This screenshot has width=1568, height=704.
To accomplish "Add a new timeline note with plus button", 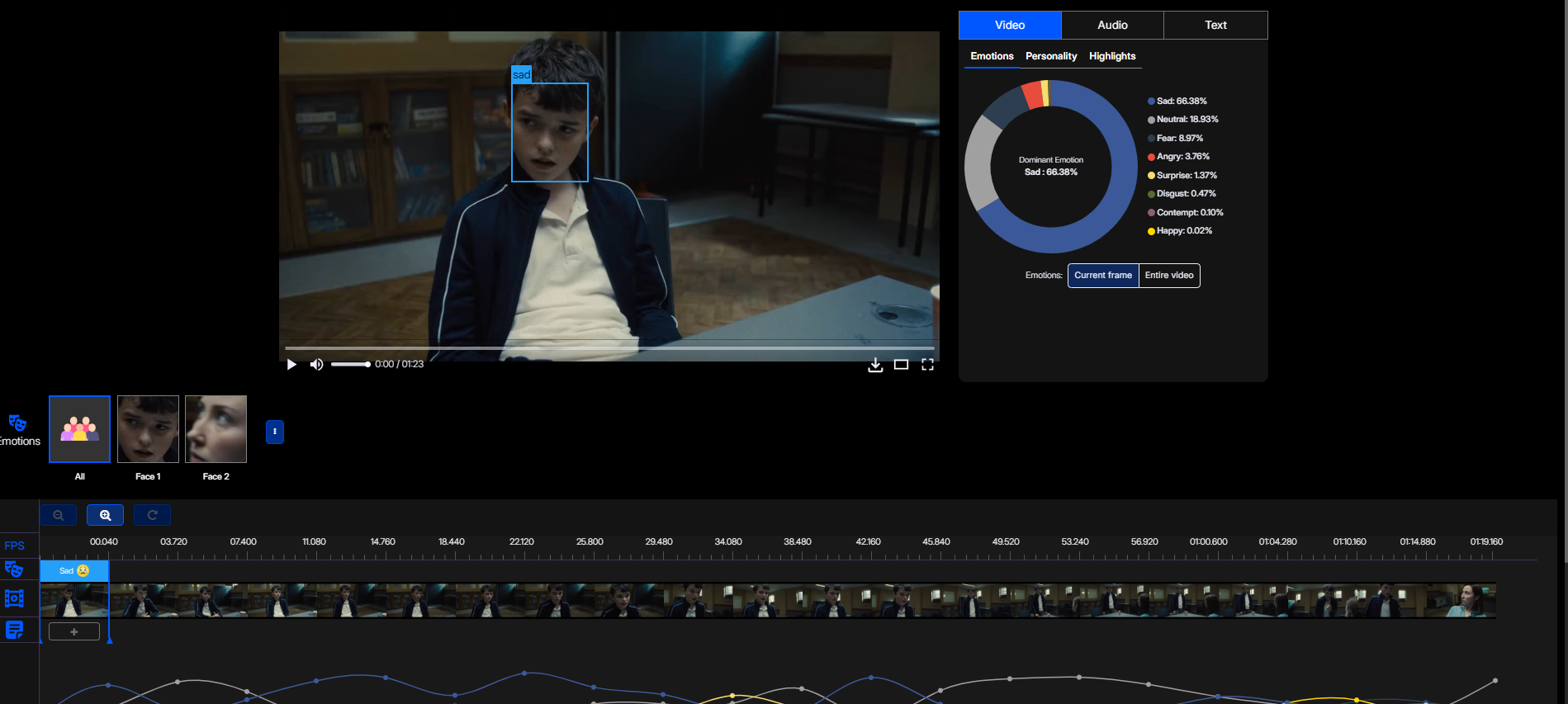I will click(74, 631).
